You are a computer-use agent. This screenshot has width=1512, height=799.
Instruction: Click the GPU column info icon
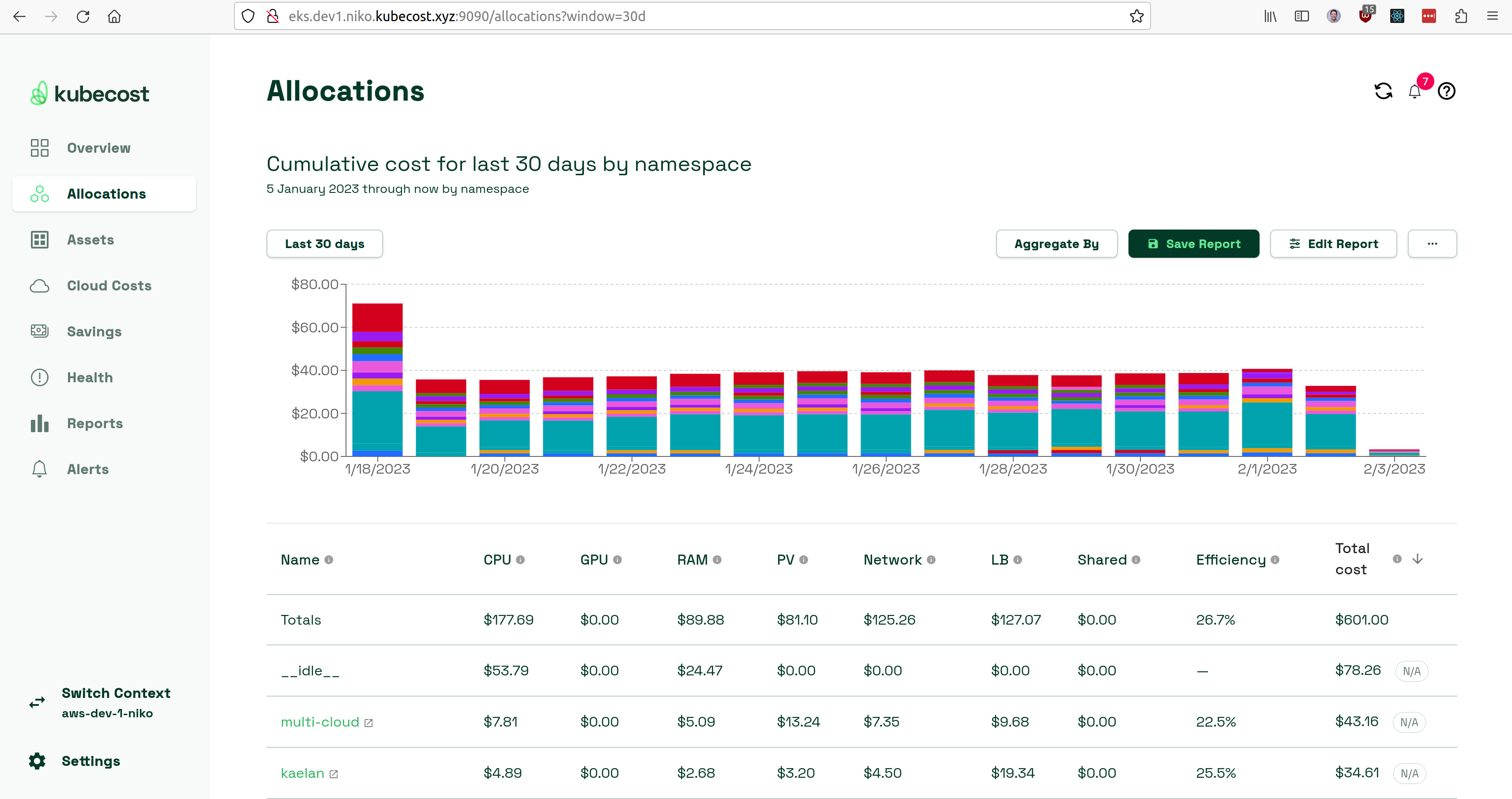click(617, 560)
